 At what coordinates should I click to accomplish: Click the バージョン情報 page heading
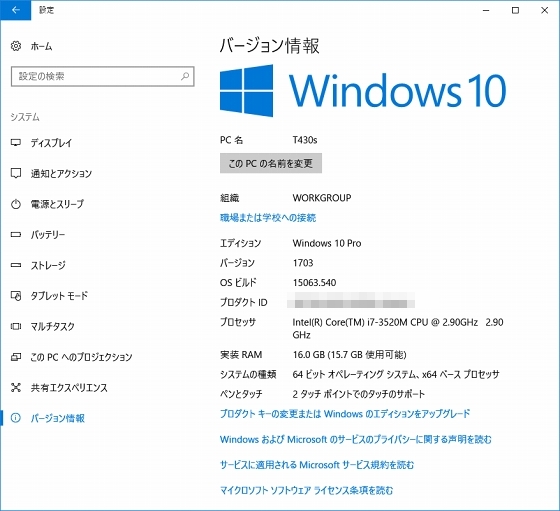pyautogui.click(x=269, y=46)
